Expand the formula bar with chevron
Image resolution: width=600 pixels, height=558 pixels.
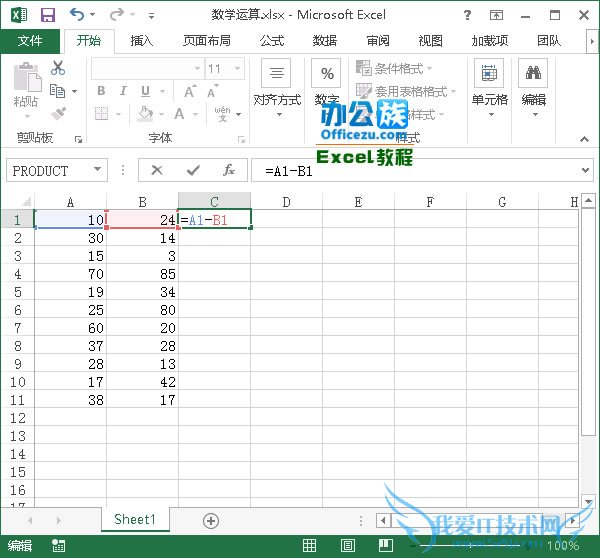[585, 171]
